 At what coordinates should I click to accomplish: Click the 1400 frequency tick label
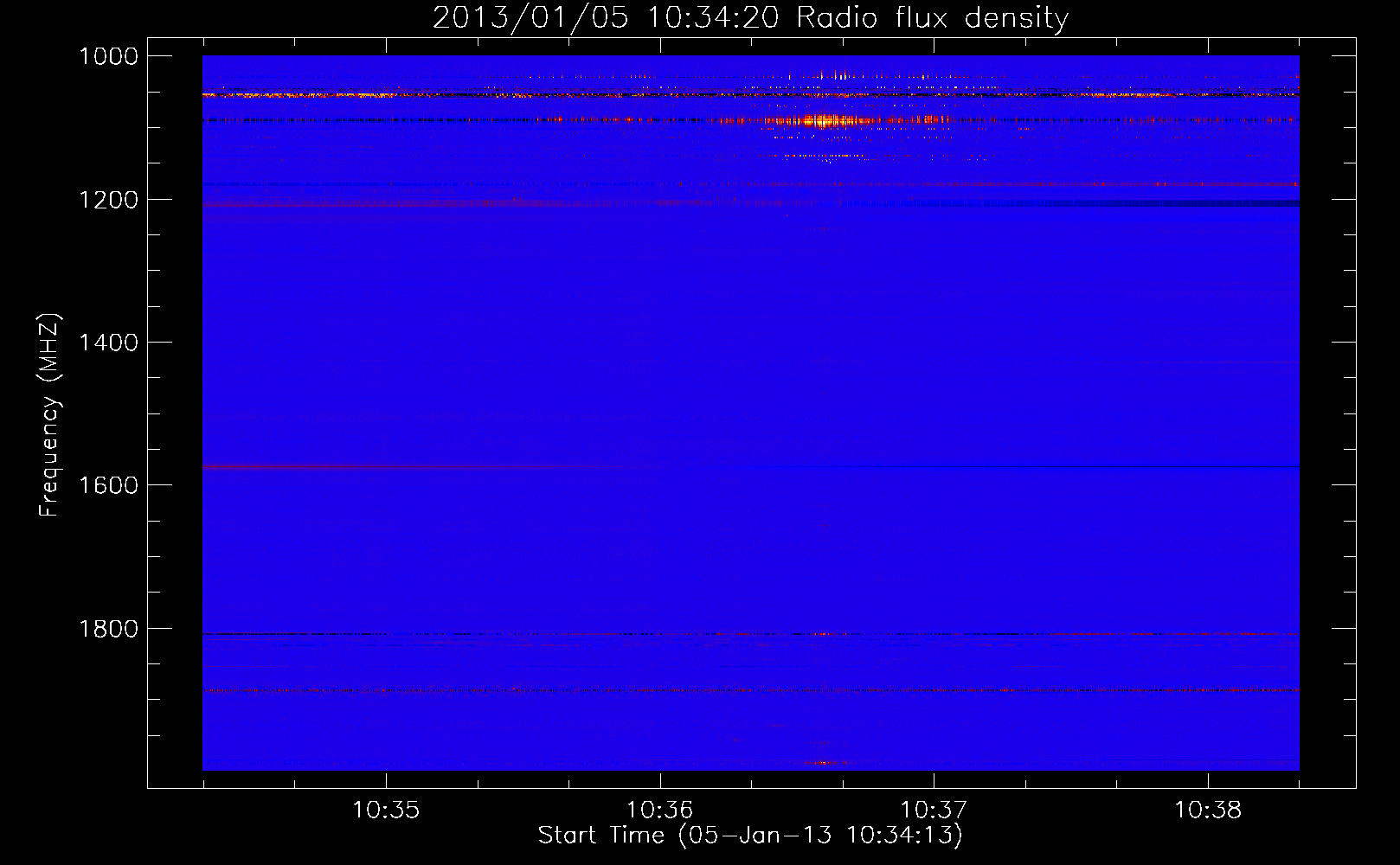[x=109, y=343]
